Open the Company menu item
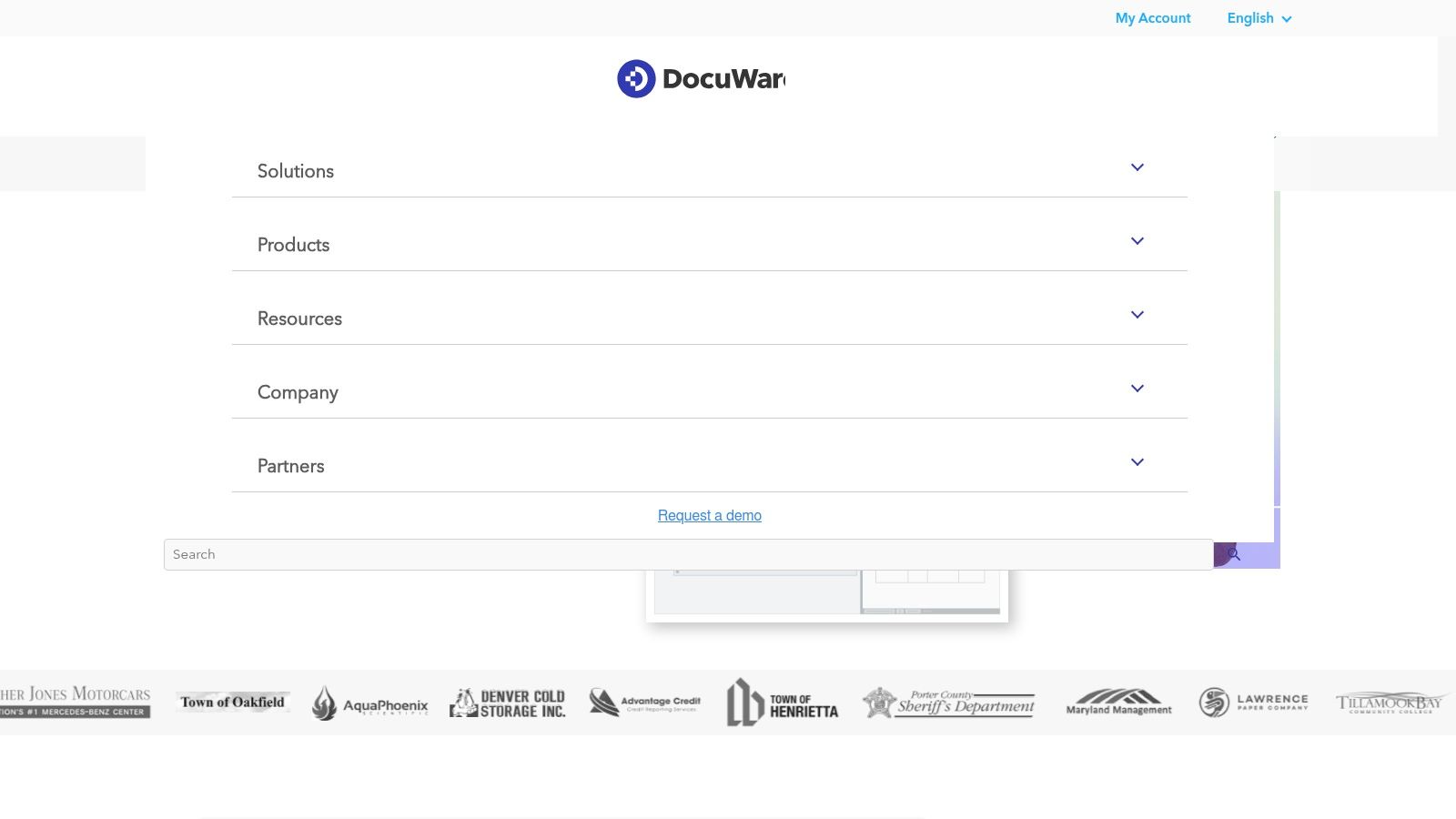The image size is (1456, 819). point(298,392)
